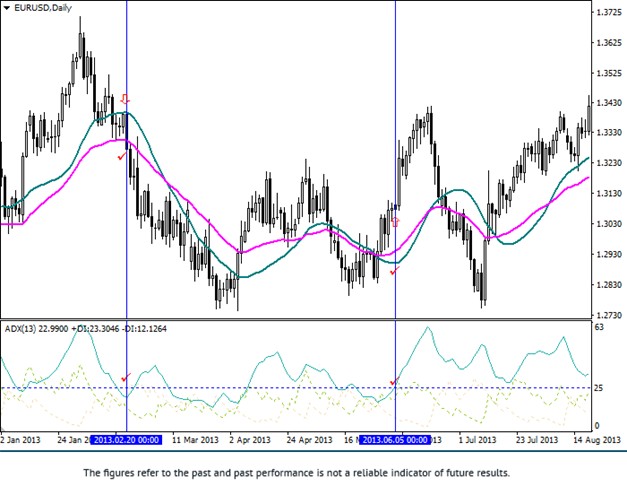The image size is (627, 495).
Task: Click the ADX scale value 63
Action: click(599, 327)
